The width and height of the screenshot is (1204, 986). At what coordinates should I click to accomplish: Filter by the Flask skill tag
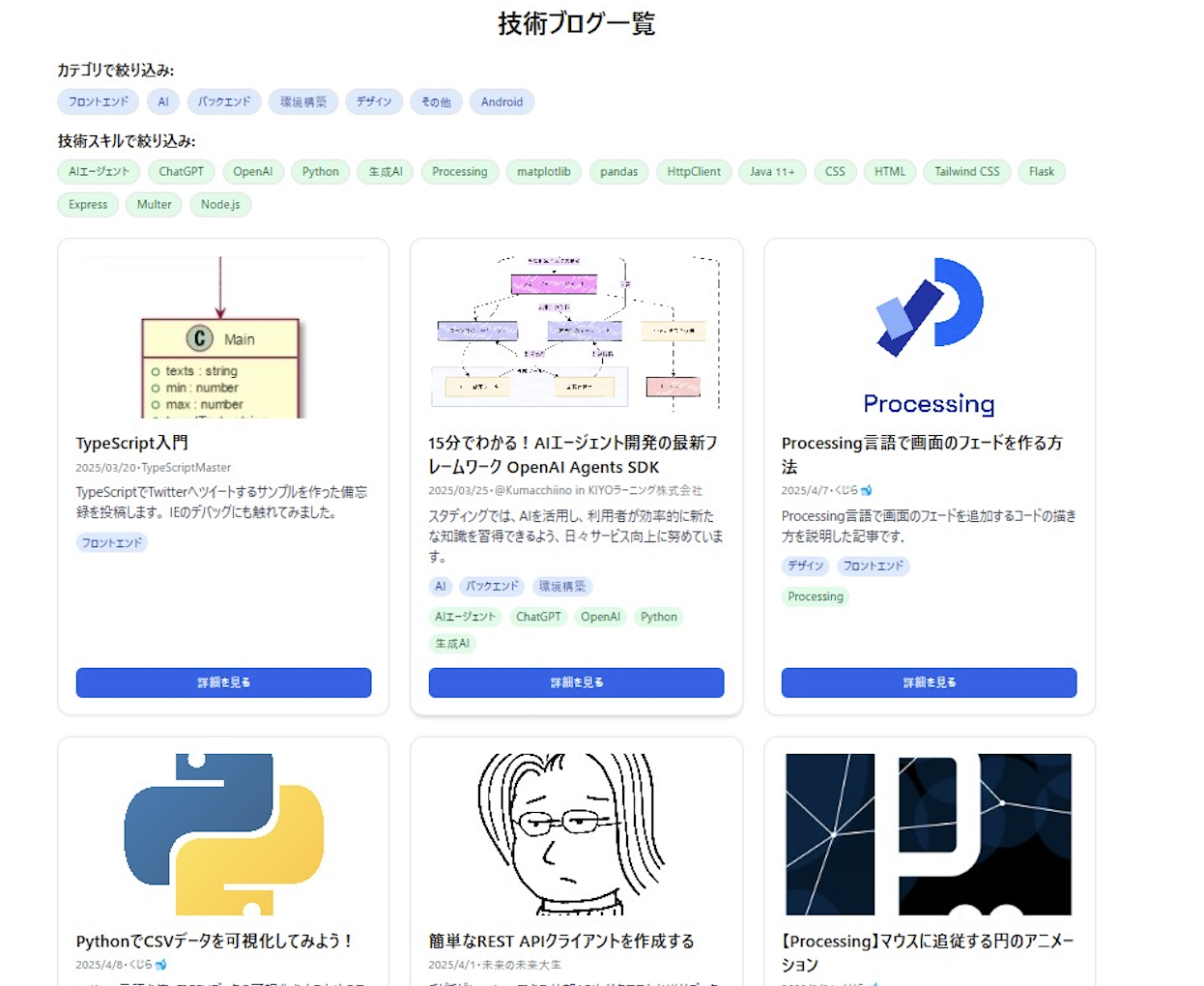tap(1041, 171)
